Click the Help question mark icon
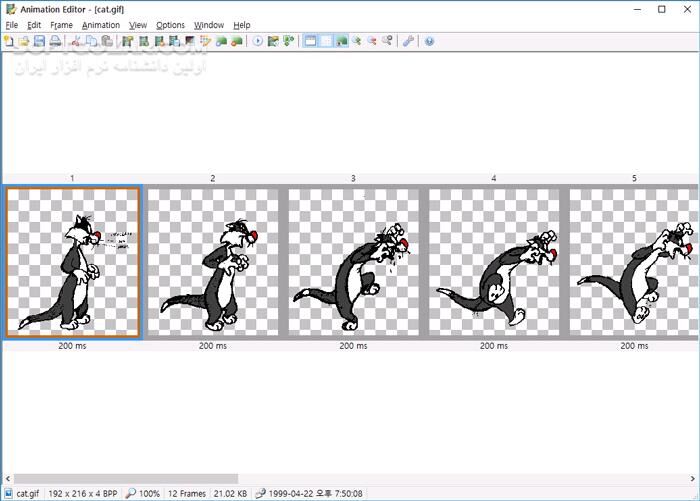This screenshot has width=700, height=501. tap(429, 41)
